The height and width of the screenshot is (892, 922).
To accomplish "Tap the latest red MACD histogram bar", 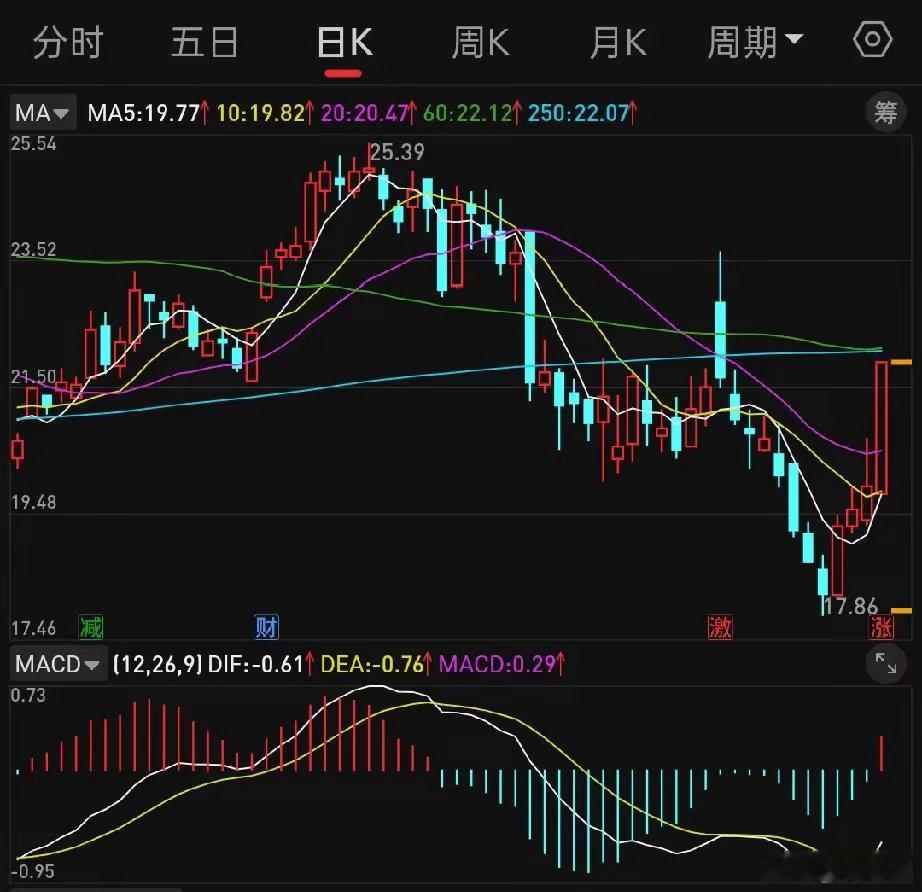I will 881,753.
